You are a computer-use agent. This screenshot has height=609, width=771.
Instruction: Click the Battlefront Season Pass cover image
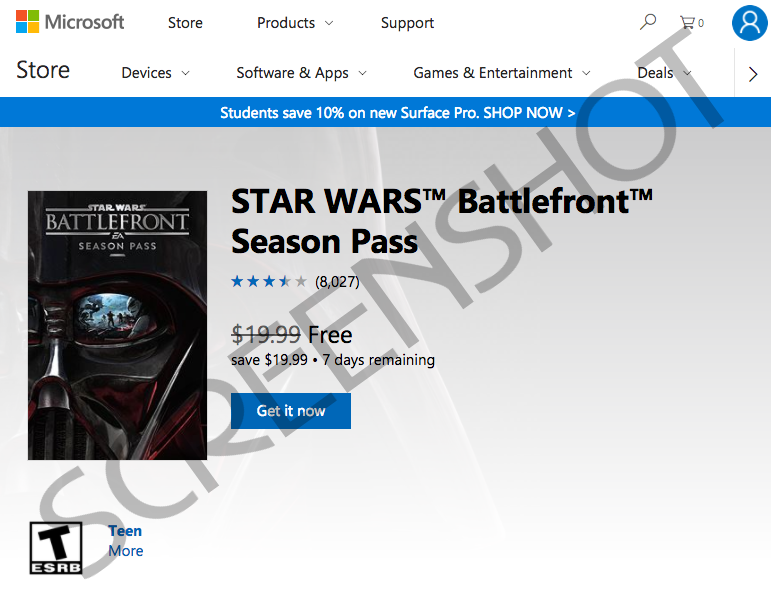pyautogui.click(x=118, y=325)
